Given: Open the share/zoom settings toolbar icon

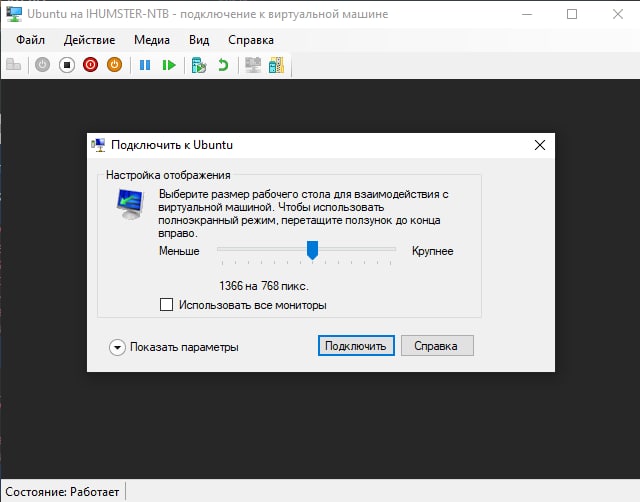Looking at the screenshot, I should 276,65.
